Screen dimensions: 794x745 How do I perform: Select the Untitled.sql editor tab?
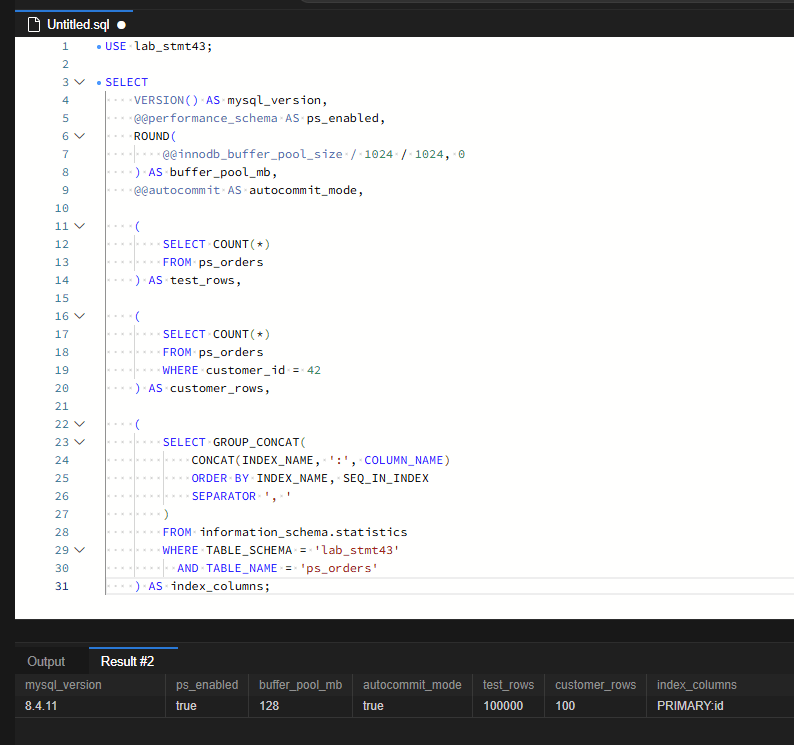[x=74, y=24]
